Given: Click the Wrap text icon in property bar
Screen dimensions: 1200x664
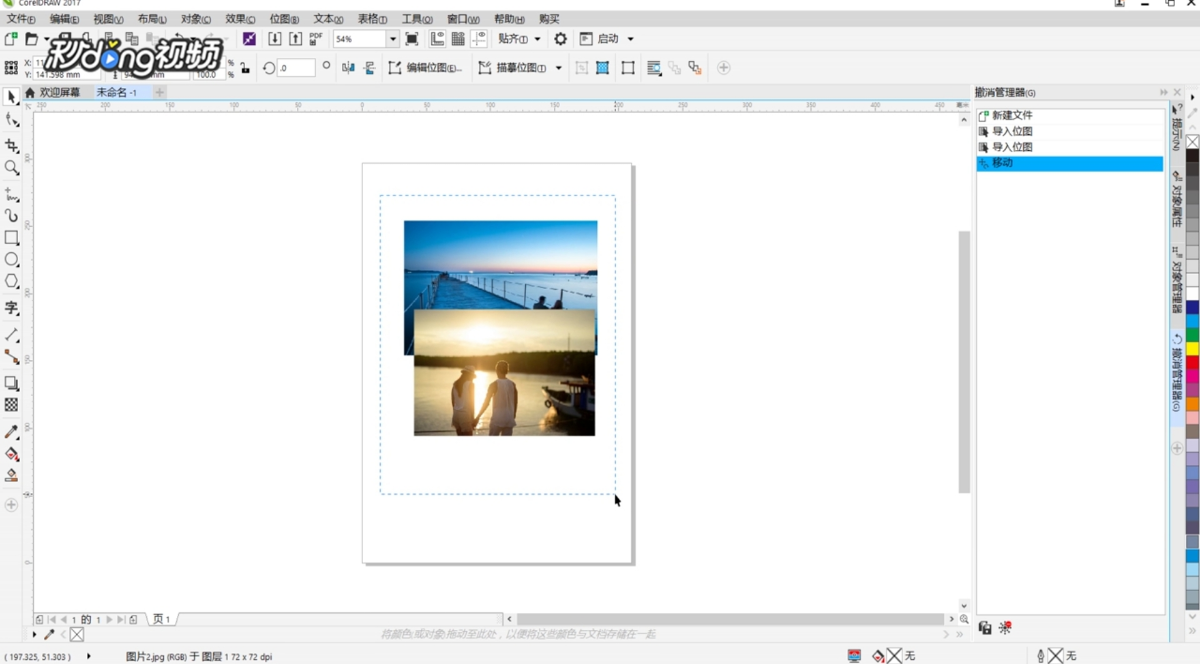Looking at the screenshot, I should tap(654, 68).
